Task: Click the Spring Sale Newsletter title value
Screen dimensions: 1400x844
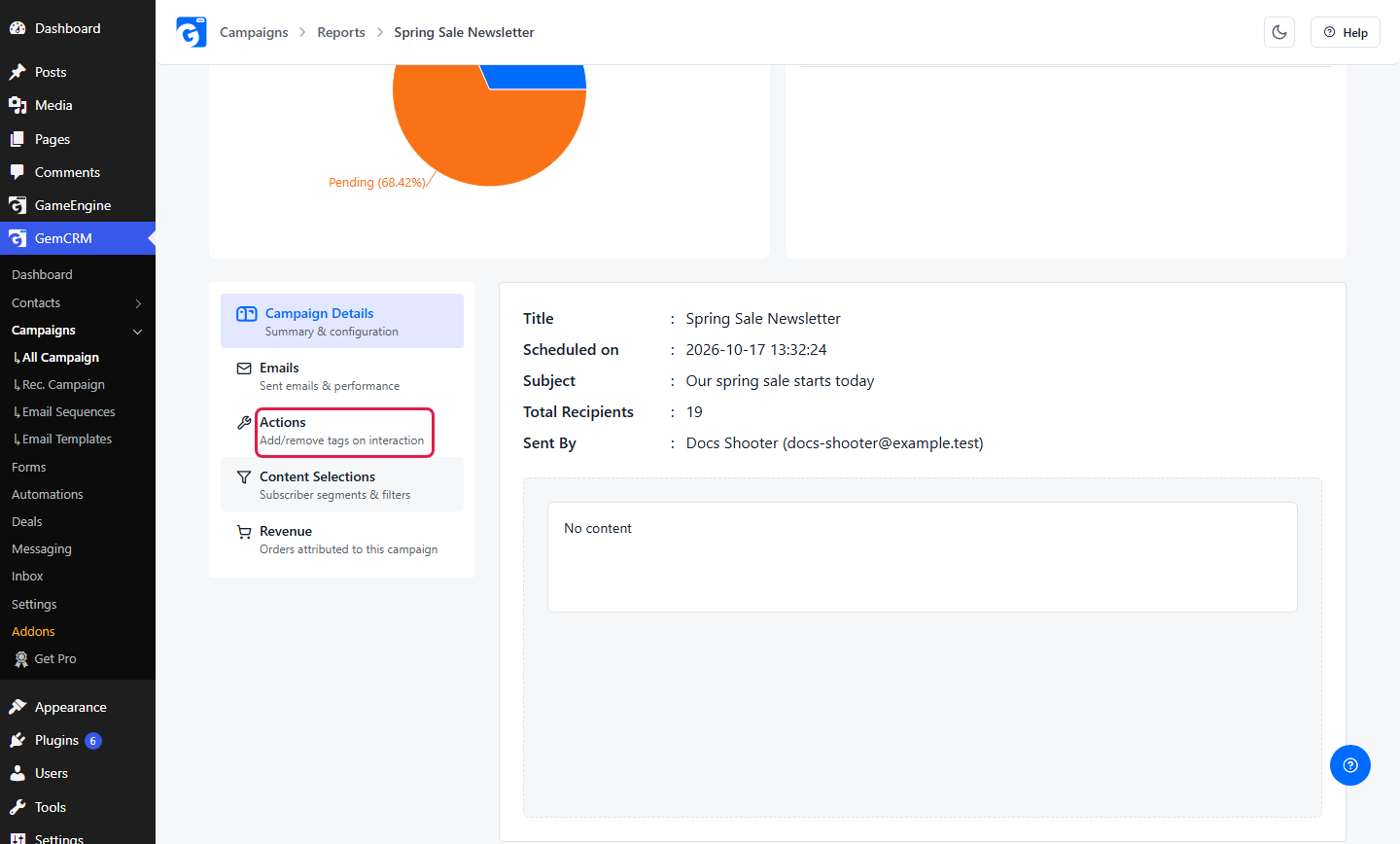Action: tap(763, 319)
